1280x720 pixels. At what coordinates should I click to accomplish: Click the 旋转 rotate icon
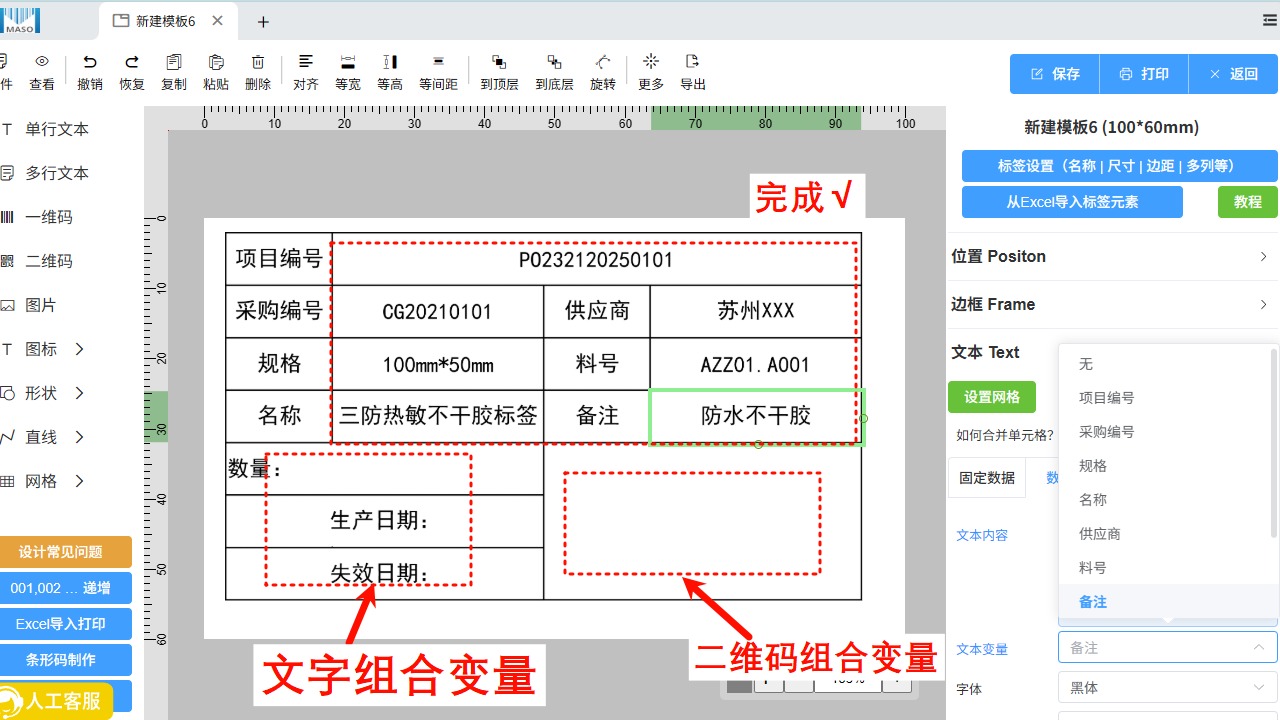pos(603,62)
